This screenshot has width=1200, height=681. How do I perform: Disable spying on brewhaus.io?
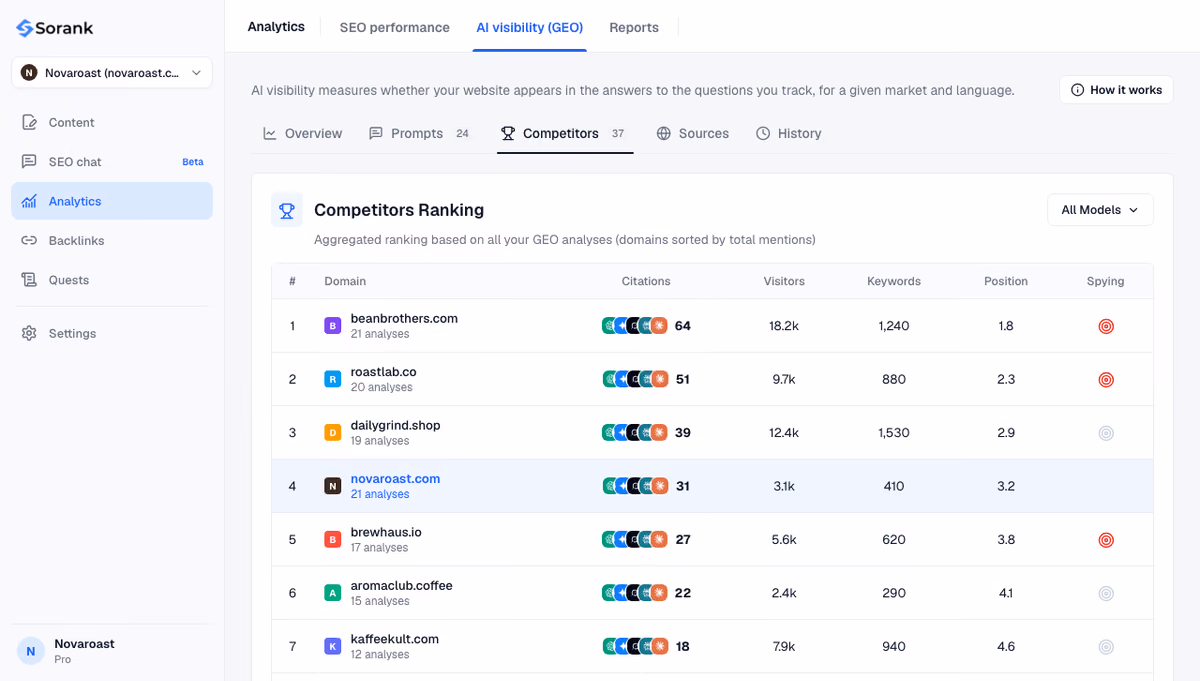click(x=1106, y=540)
